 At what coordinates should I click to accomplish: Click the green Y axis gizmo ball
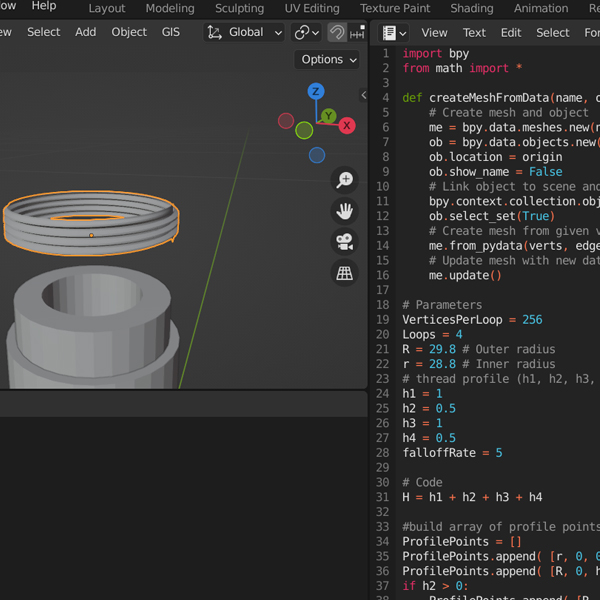click(x=328, y=116)
